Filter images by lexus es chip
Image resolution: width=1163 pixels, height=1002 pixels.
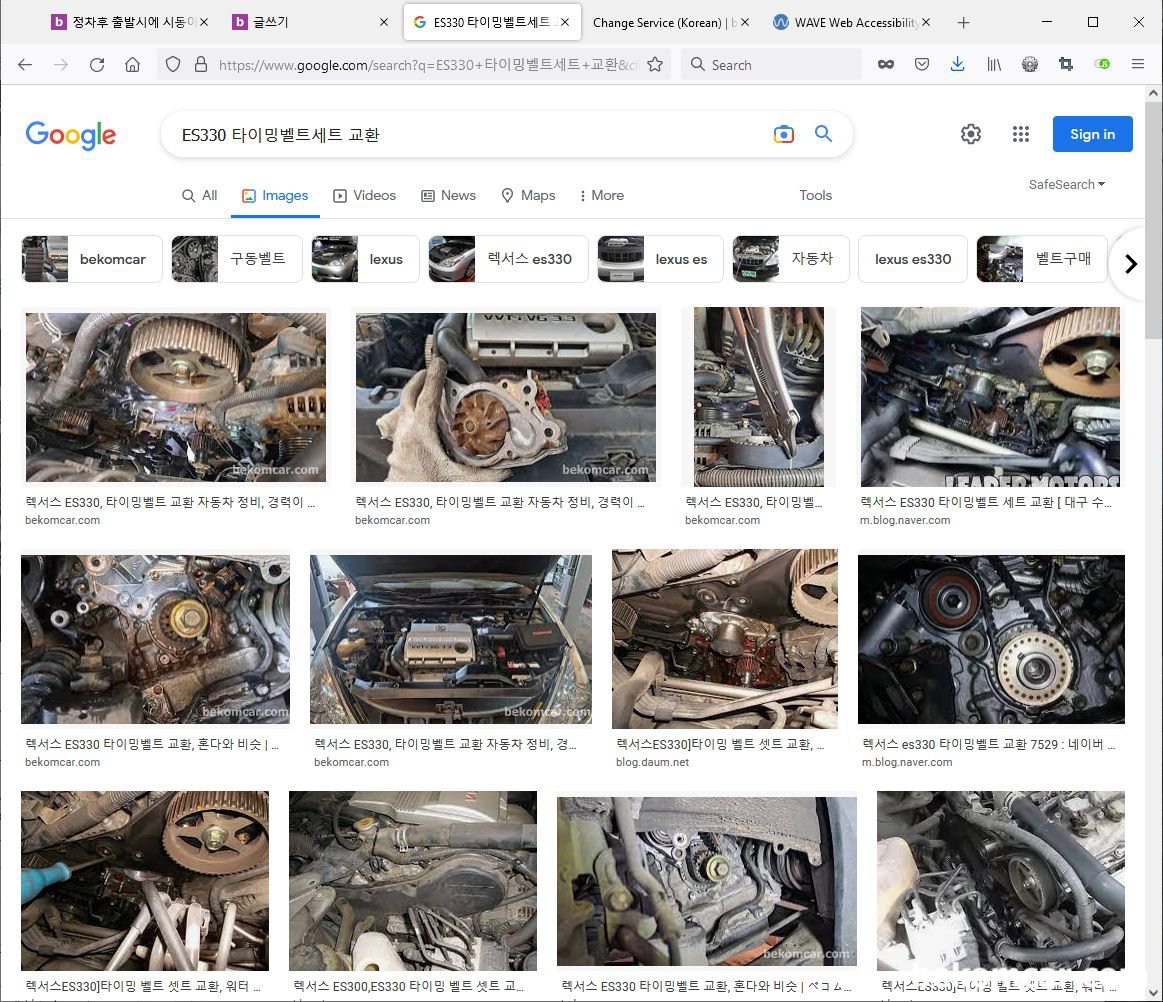[660, 259]
